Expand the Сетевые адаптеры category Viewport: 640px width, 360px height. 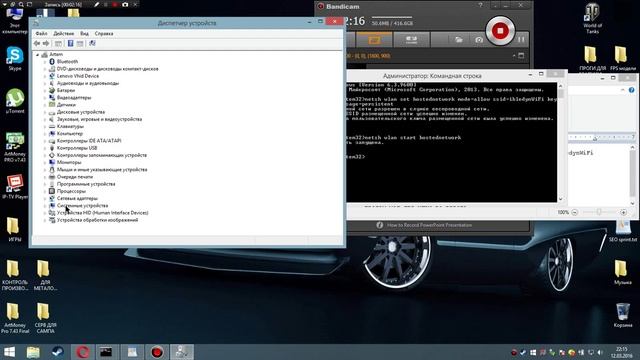click(44, 198)
